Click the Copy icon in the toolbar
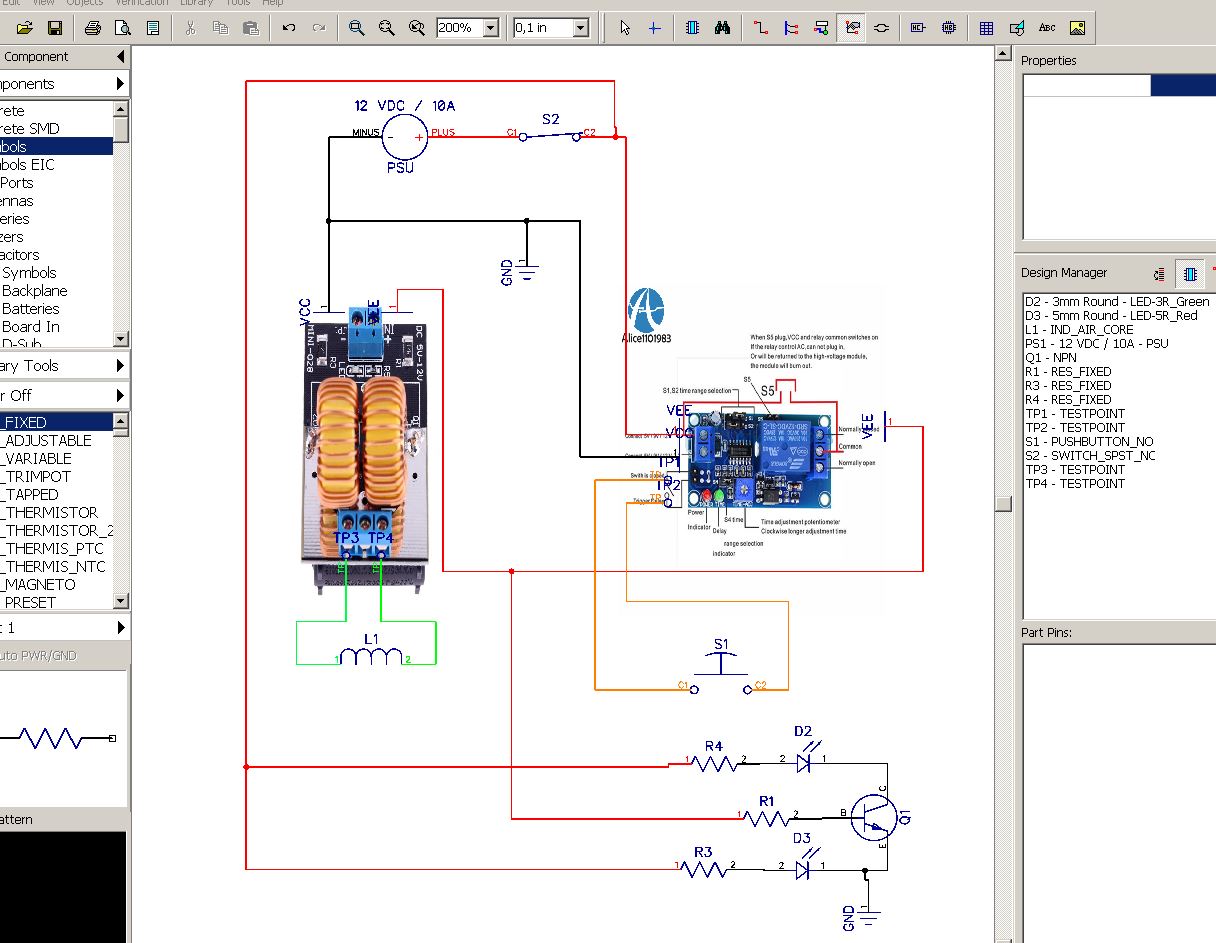1216x943 pixels. click(x=220, y=28)
